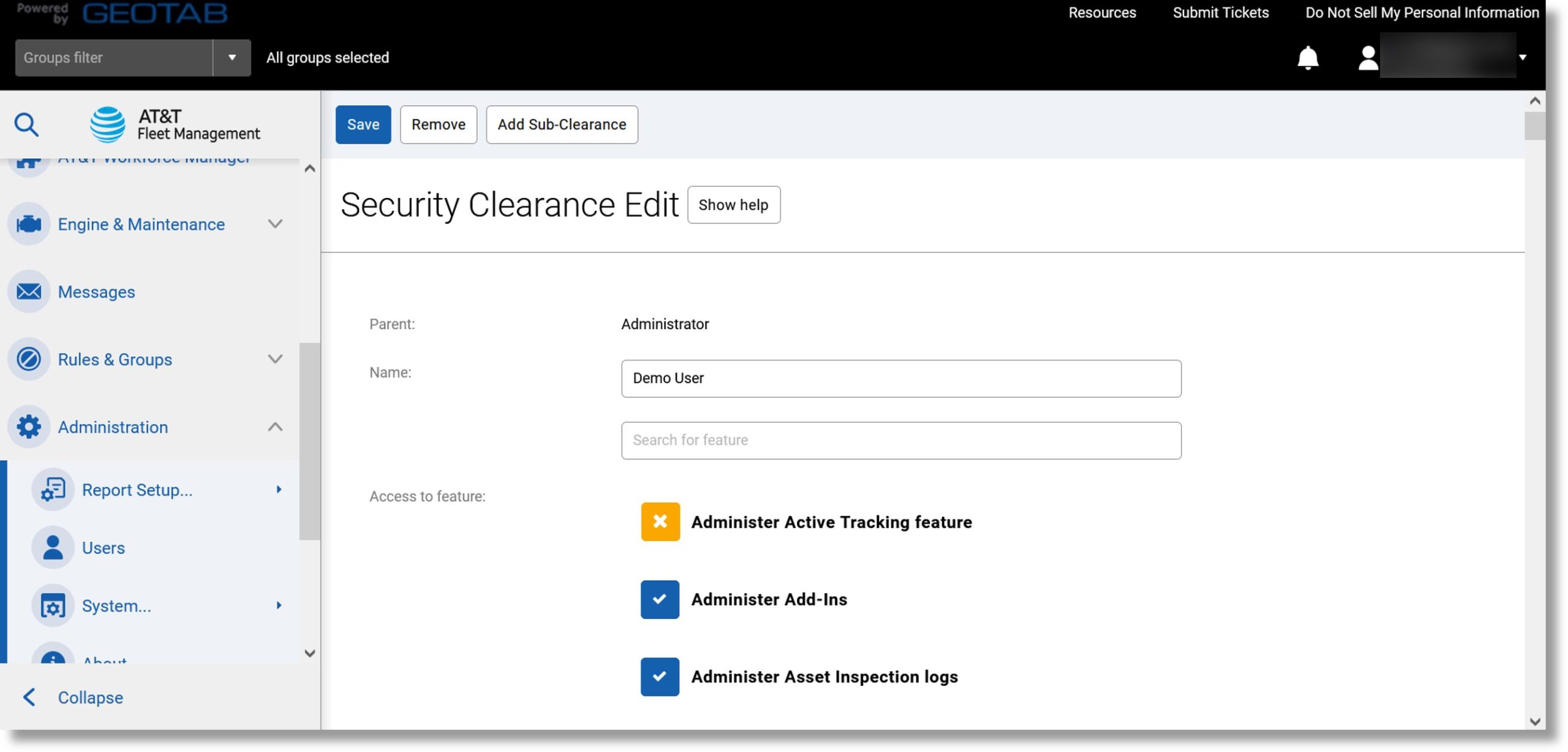Open Rules & Groups menu
The image size is (1568, 752).
coord(115,359)
